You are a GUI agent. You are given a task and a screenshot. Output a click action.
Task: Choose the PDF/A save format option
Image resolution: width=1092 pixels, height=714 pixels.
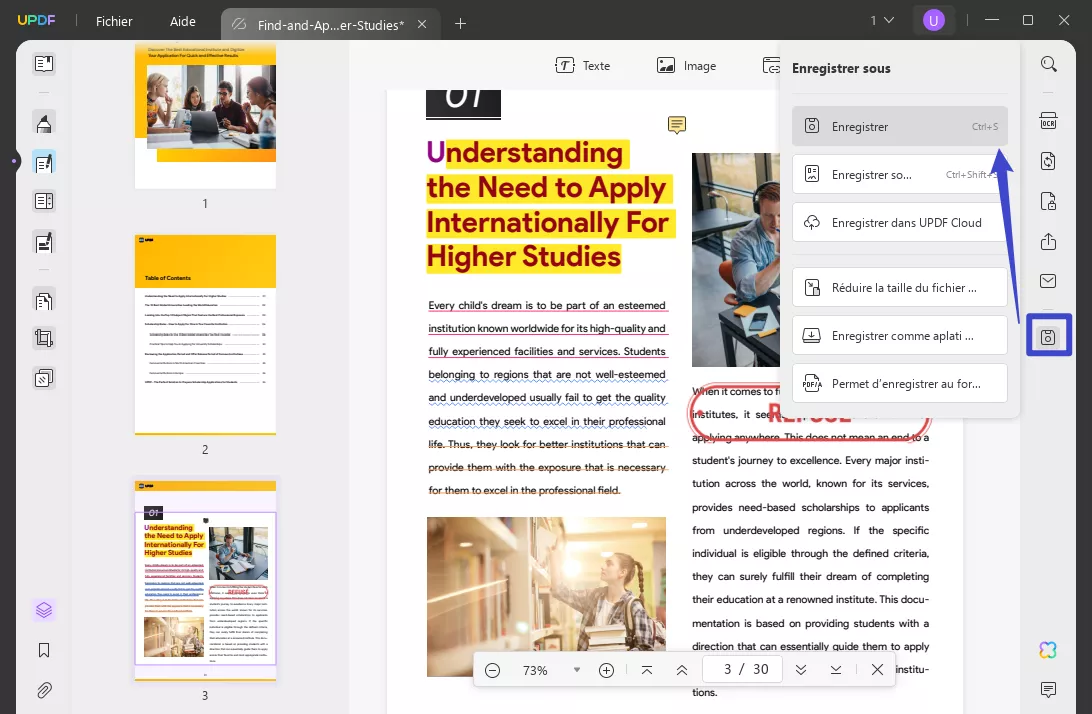point(900,383)
